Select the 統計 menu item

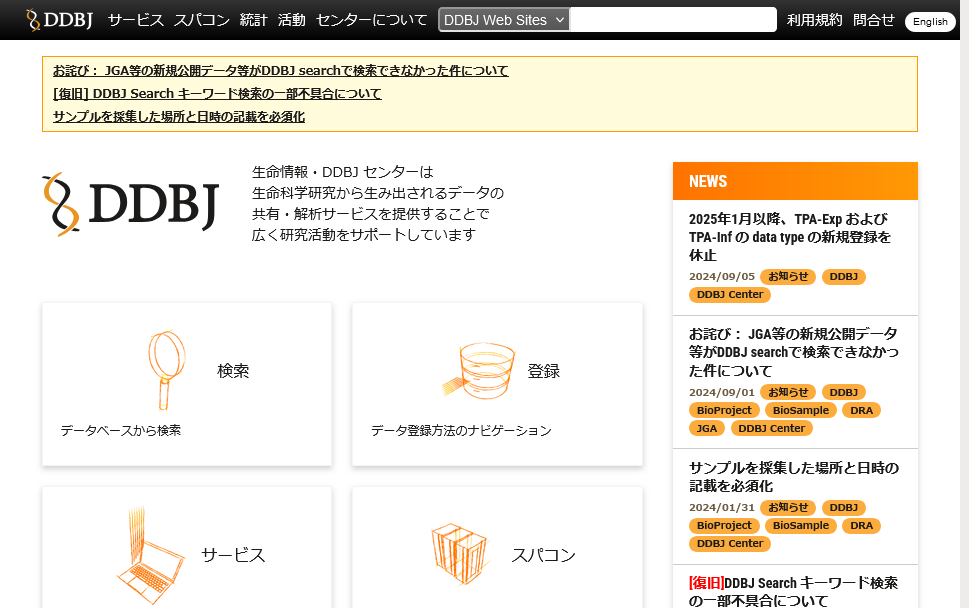pos(254,19)
